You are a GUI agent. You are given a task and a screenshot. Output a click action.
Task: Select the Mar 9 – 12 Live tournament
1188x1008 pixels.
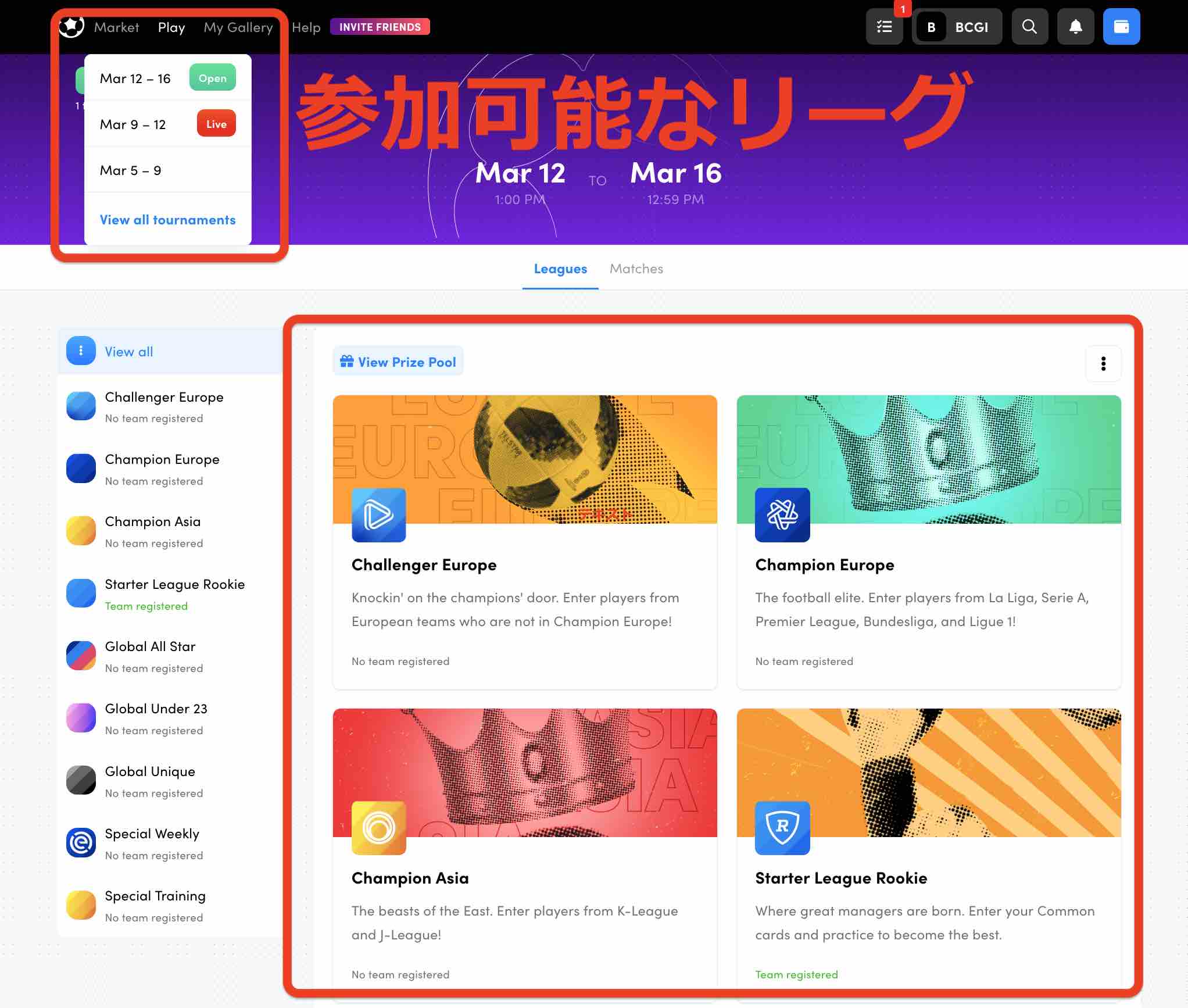[168, 124]
